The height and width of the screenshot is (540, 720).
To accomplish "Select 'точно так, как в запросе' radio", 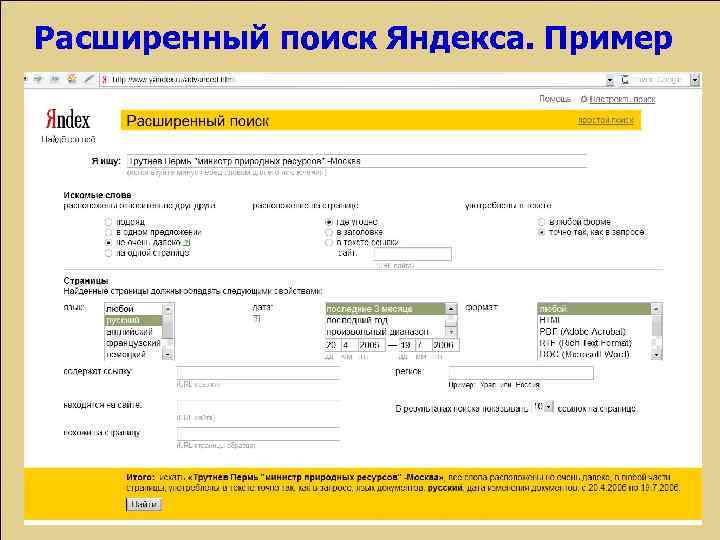I will (541, 232).
